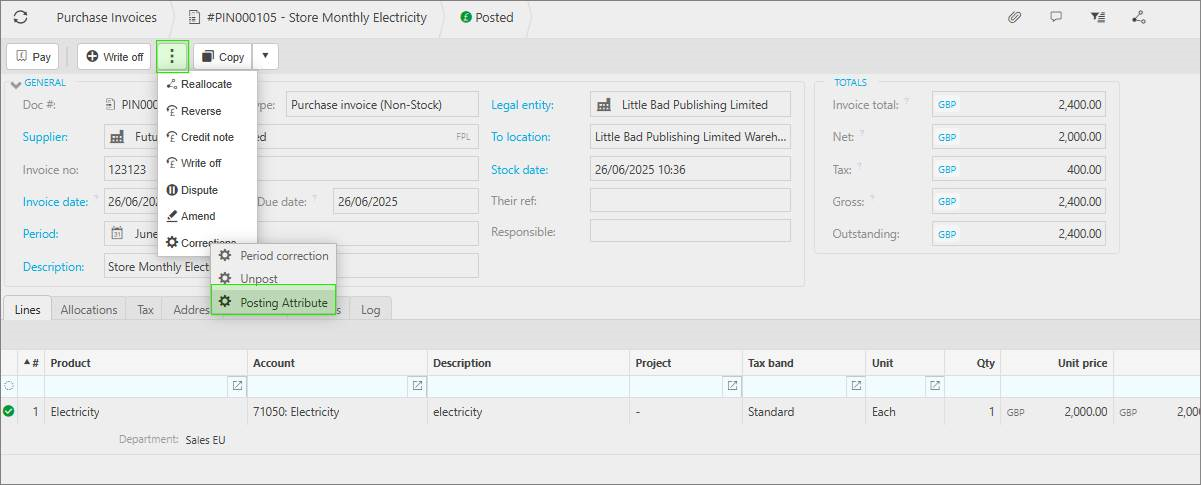Open the comments speech bubble icon

(1056, 17)
